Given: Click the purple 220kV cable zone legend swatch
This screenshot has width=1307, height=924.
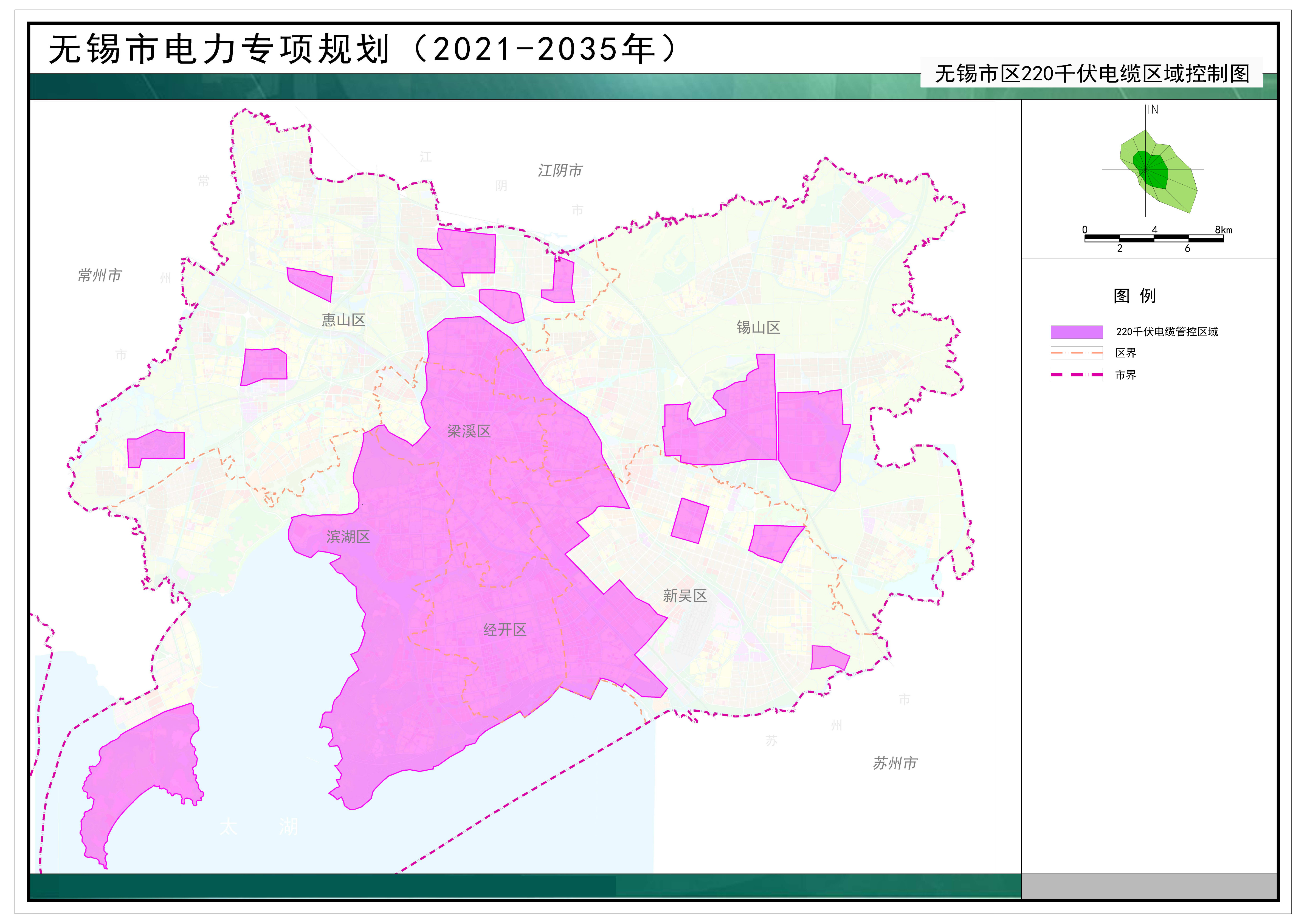Looking at the screenshot, I should 1077,332.
